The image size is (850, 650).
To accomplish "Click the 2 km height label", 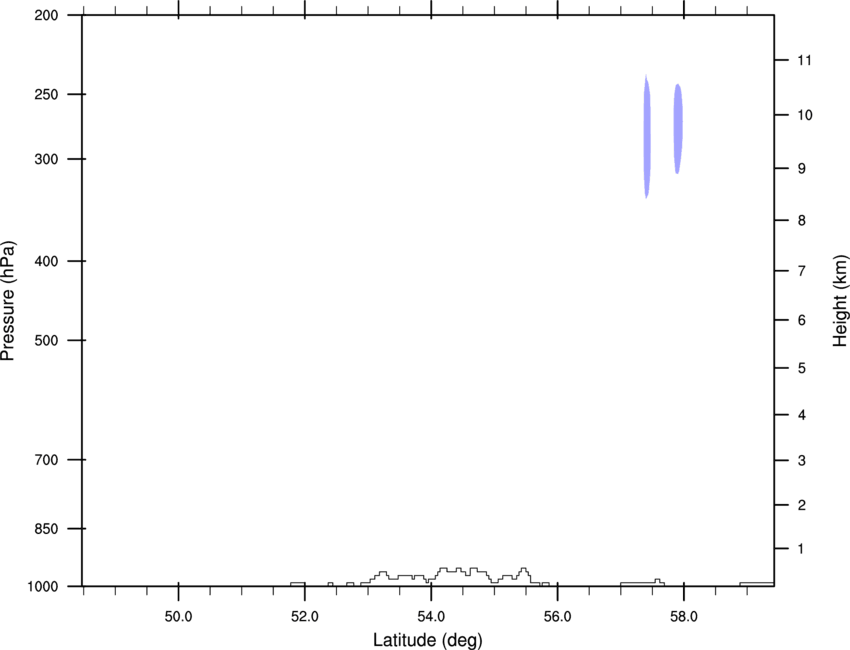I will click(801, 505).
